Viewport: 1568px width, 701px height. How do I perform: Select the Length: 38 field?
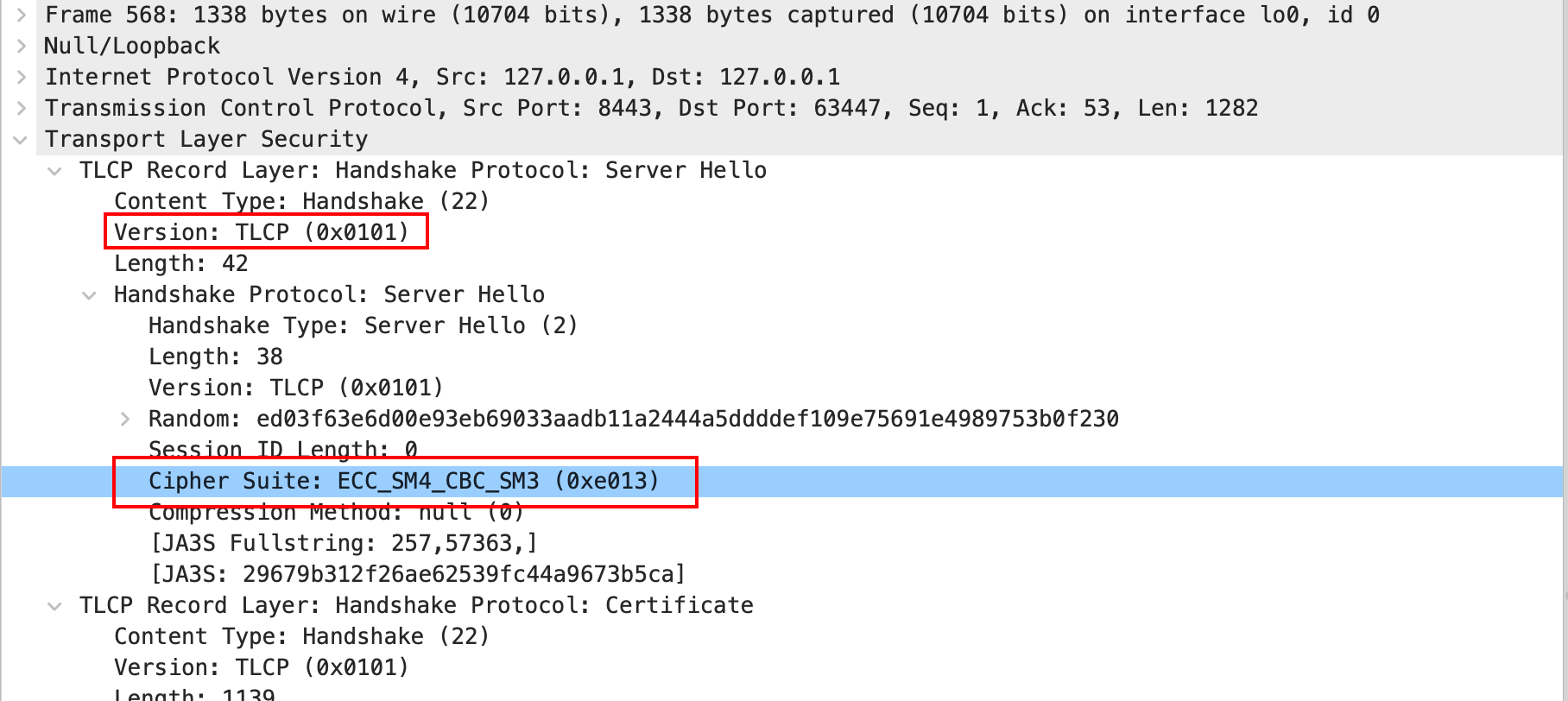pyautogui.click(x=216, y=357)
